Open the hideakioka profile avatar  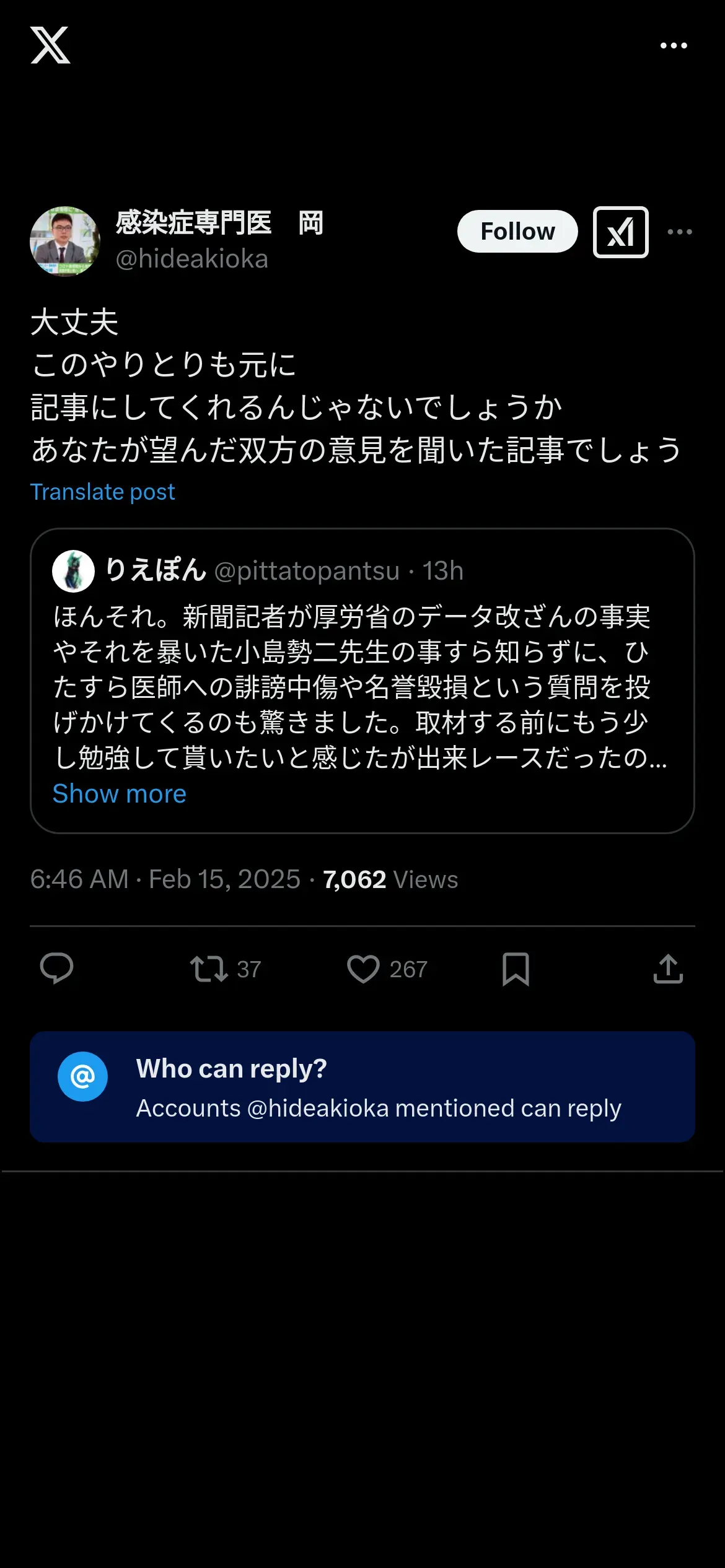click(x=65, y=242)
